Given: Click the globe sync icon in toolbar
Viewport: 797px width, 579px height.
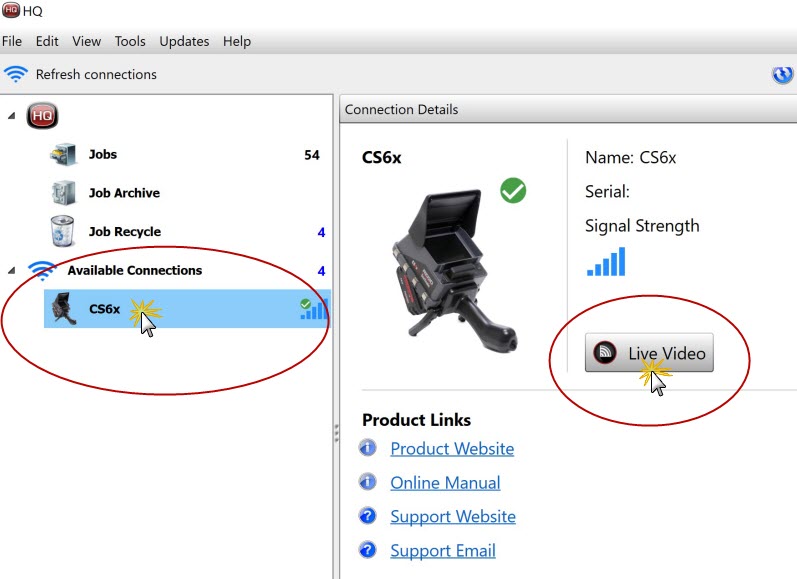Looking at the screenshot, I should [x=782, y=75].
